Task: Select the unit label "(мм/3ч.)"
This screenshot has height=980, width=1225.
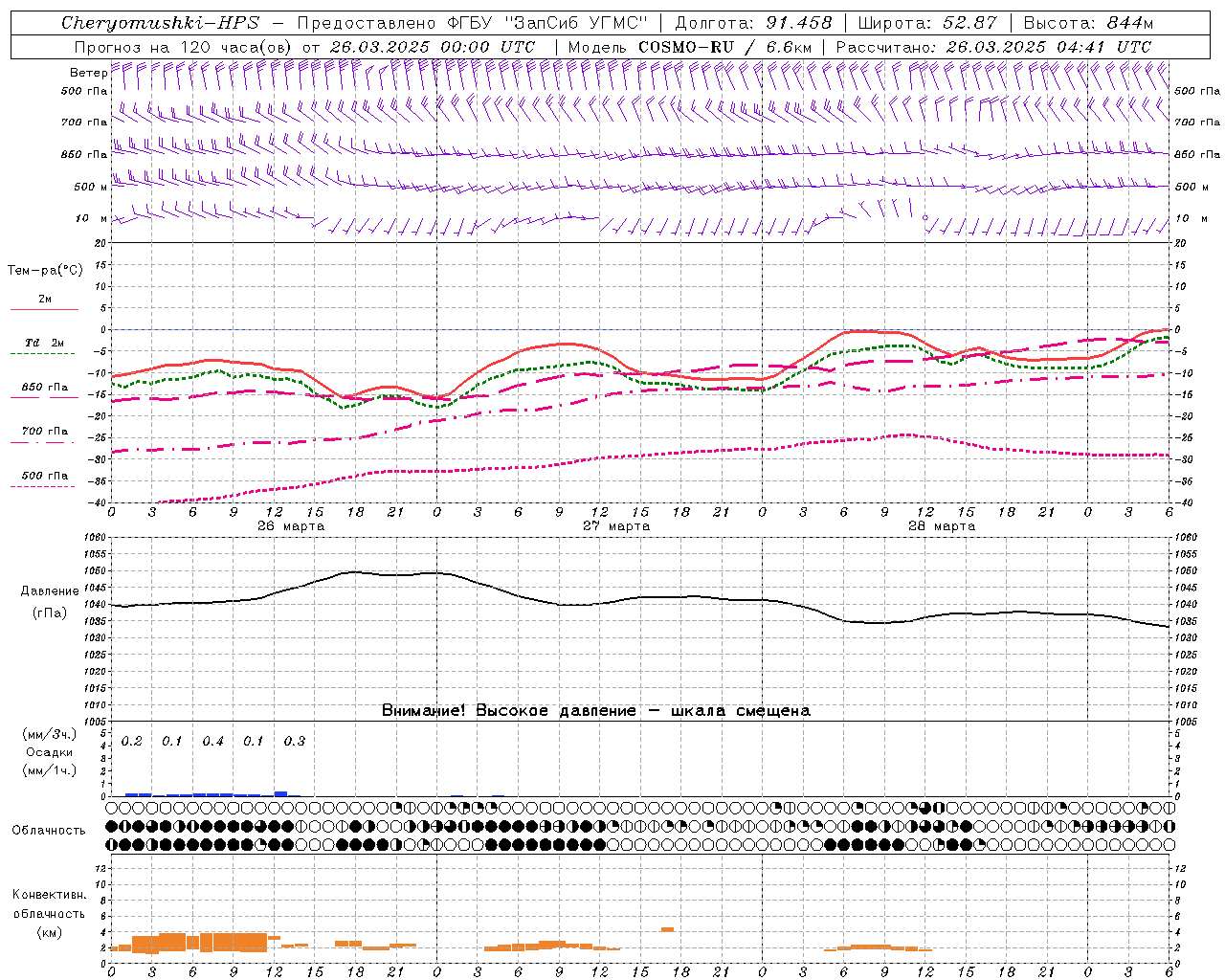Action: pos(50,734)
